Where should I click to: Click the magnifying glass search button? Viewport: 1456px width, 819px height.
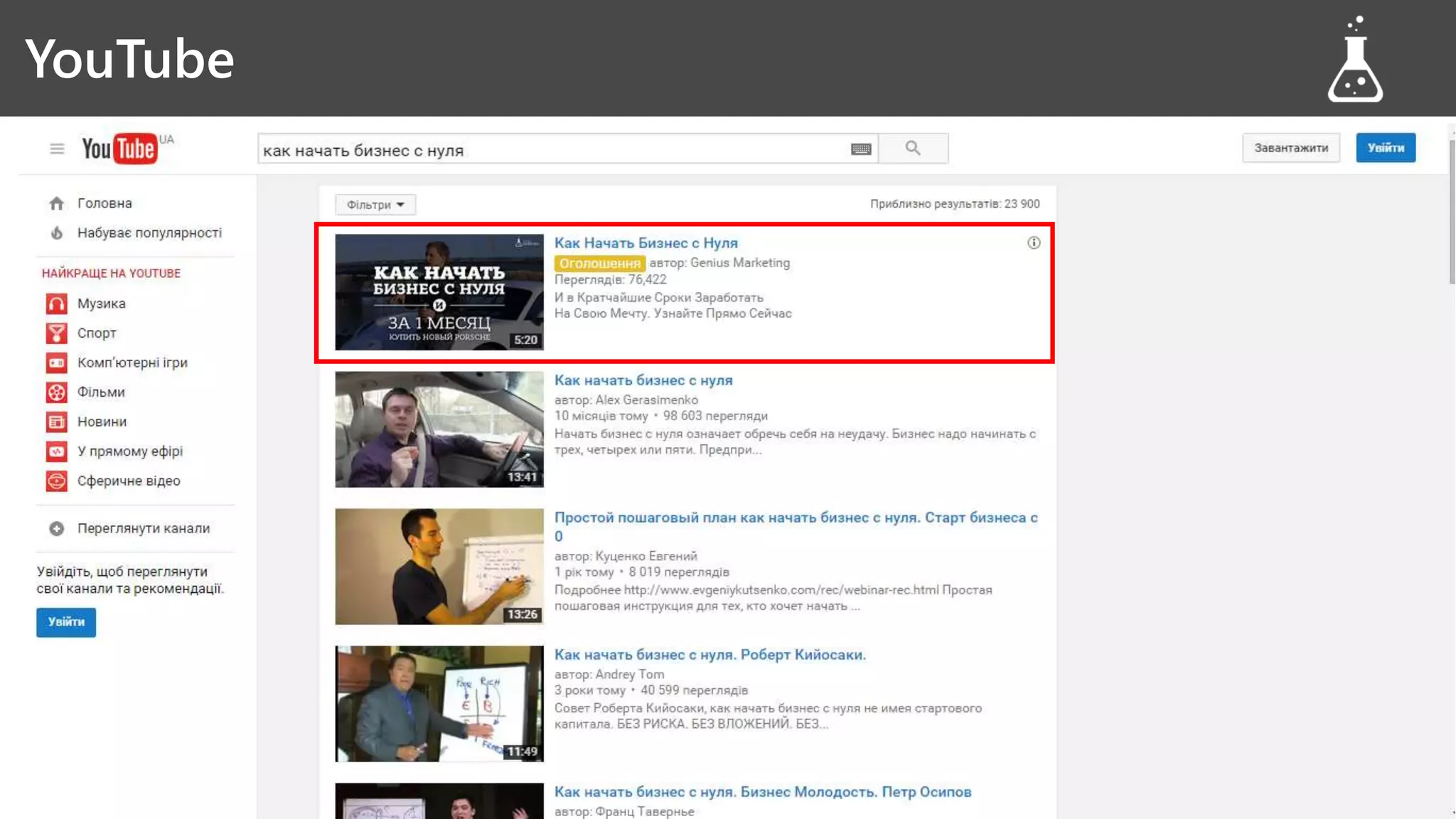tap(913, 148)
